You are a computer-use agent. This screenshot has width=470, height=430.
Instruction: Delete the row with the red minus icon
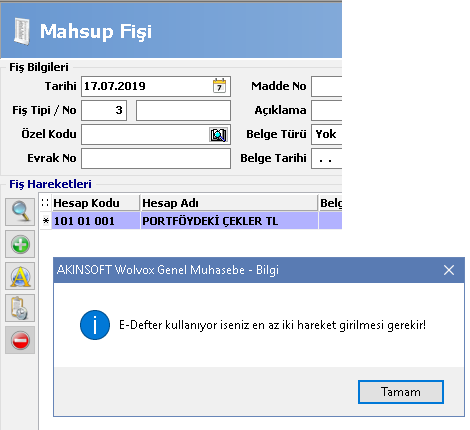[20, 340]
